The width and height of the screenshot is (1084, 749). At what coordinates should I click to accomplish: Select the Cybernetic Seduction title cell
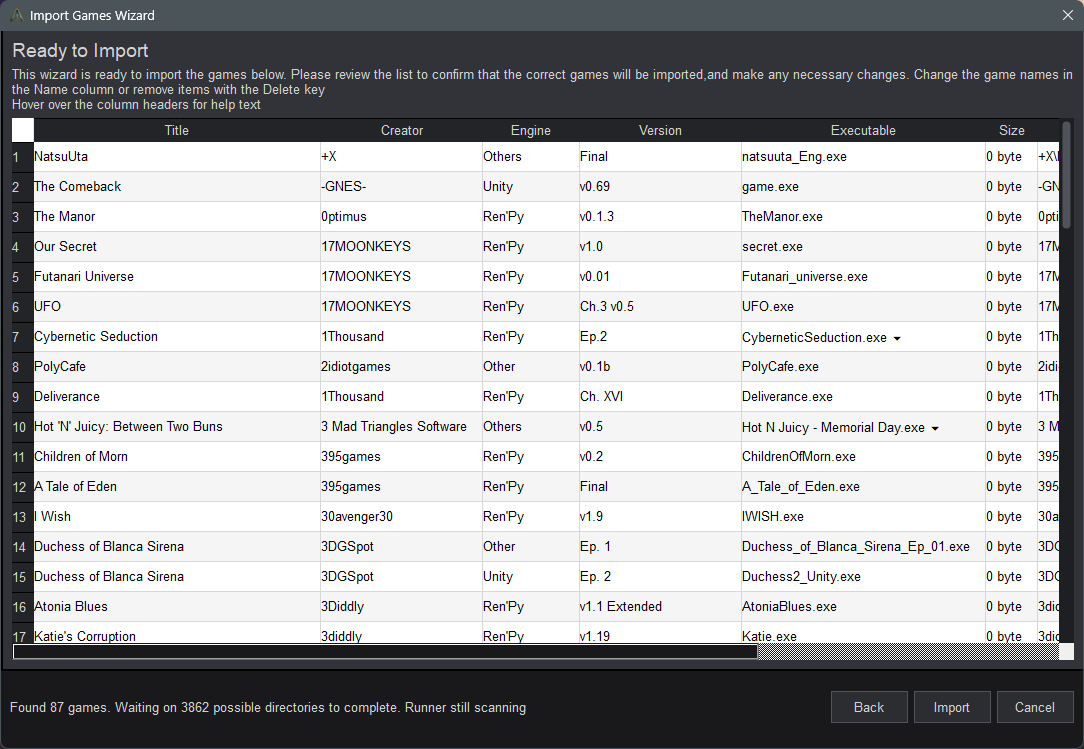pos(177,337)
